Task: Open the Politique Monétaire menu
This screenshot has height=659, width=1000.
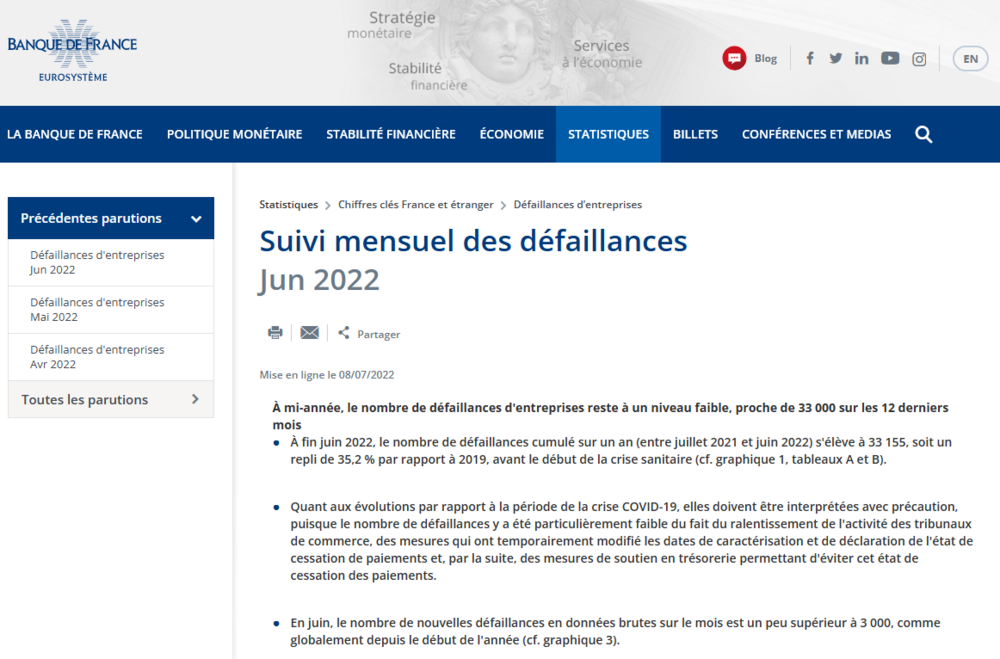Action: pyautogui.click(x=234, y=134)
